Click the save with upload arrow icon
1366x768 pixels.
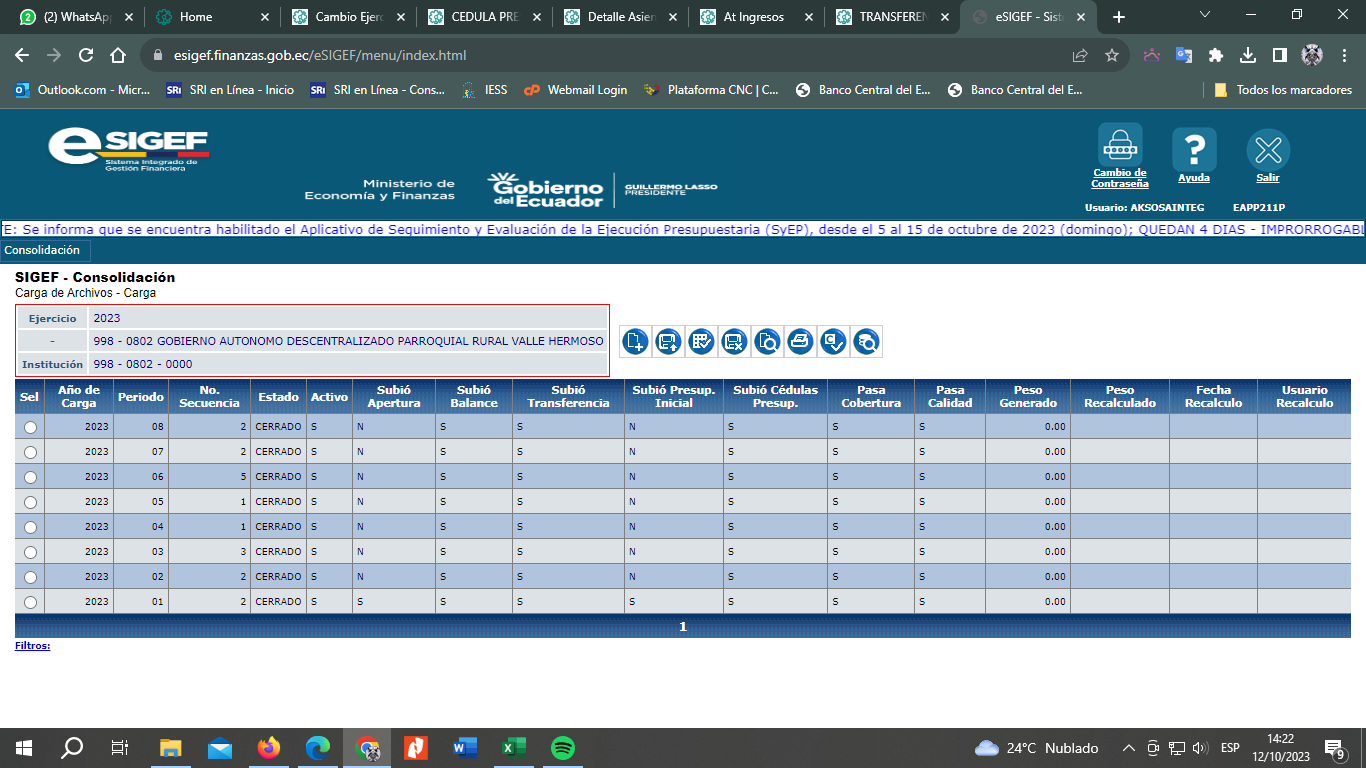[x=668, y=342]
